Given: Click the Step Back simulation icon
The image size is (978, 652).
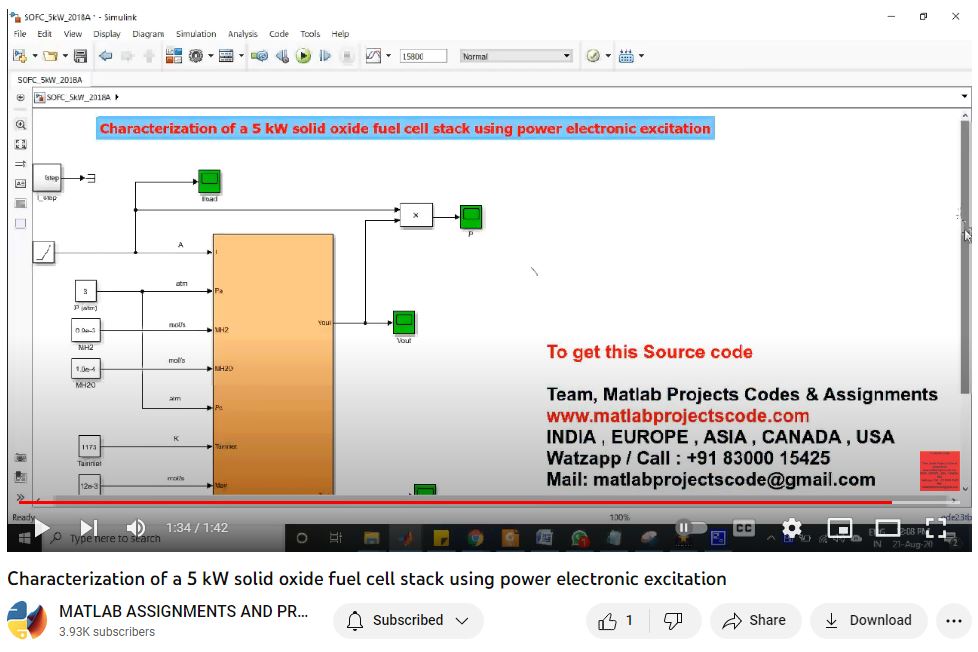Looking at the screenshot, I should 282,56.
